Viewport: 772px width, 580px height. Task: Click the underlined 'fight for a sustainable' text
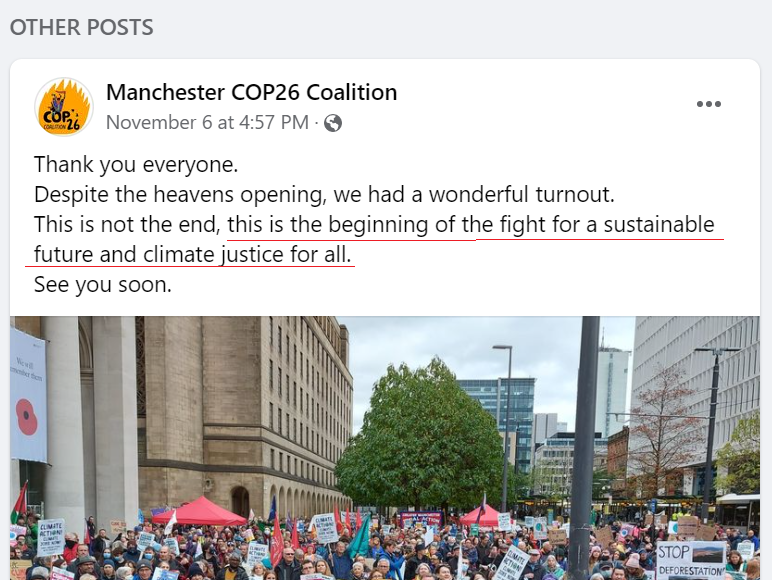pyautogui.click(x=607, y=225)
